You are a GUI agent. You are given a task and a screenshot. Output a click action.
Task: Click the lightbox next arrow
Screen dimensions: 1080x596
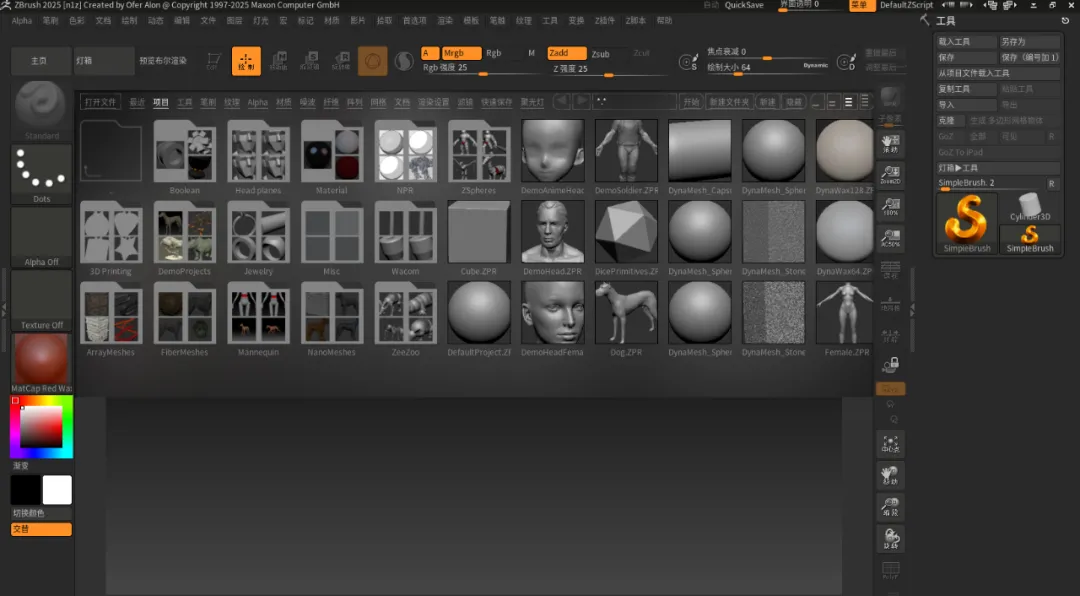click(x=581, y=101)
